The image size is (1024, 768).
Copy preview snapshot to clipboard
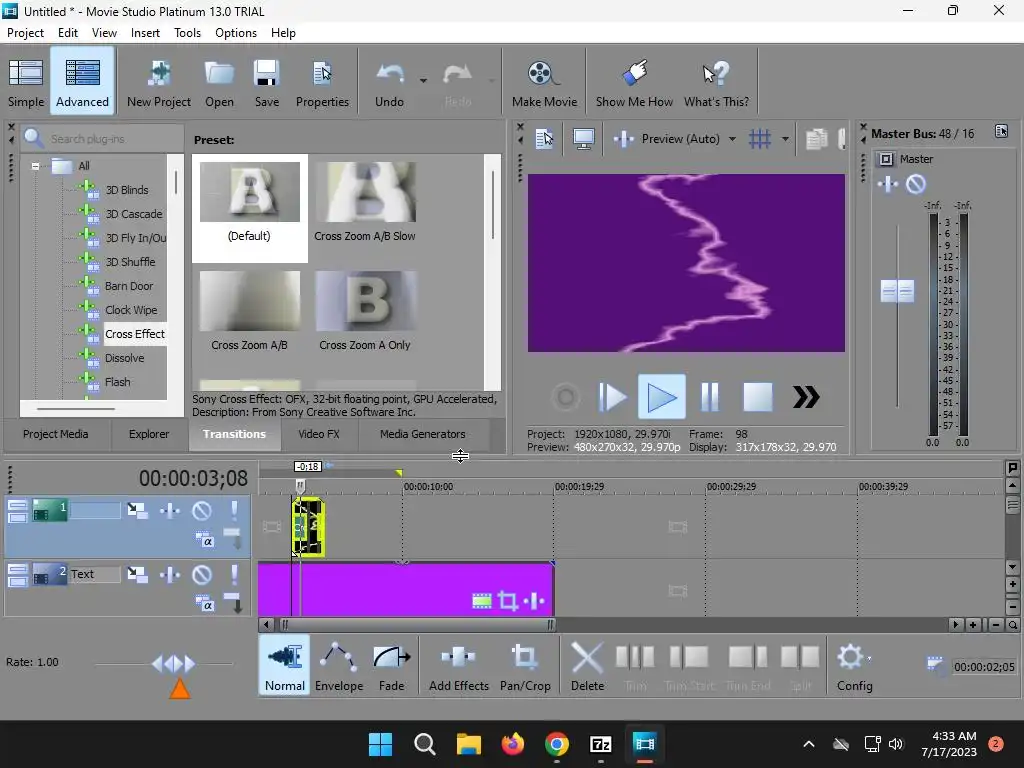(x=816, y=138)
